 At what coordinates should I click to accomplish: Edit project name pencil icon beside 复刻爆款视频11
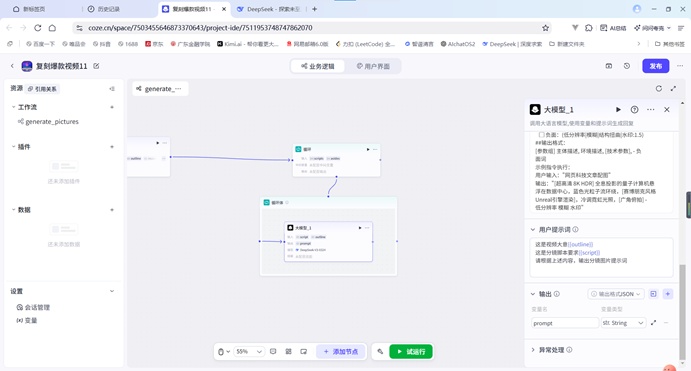pos(96,66)
